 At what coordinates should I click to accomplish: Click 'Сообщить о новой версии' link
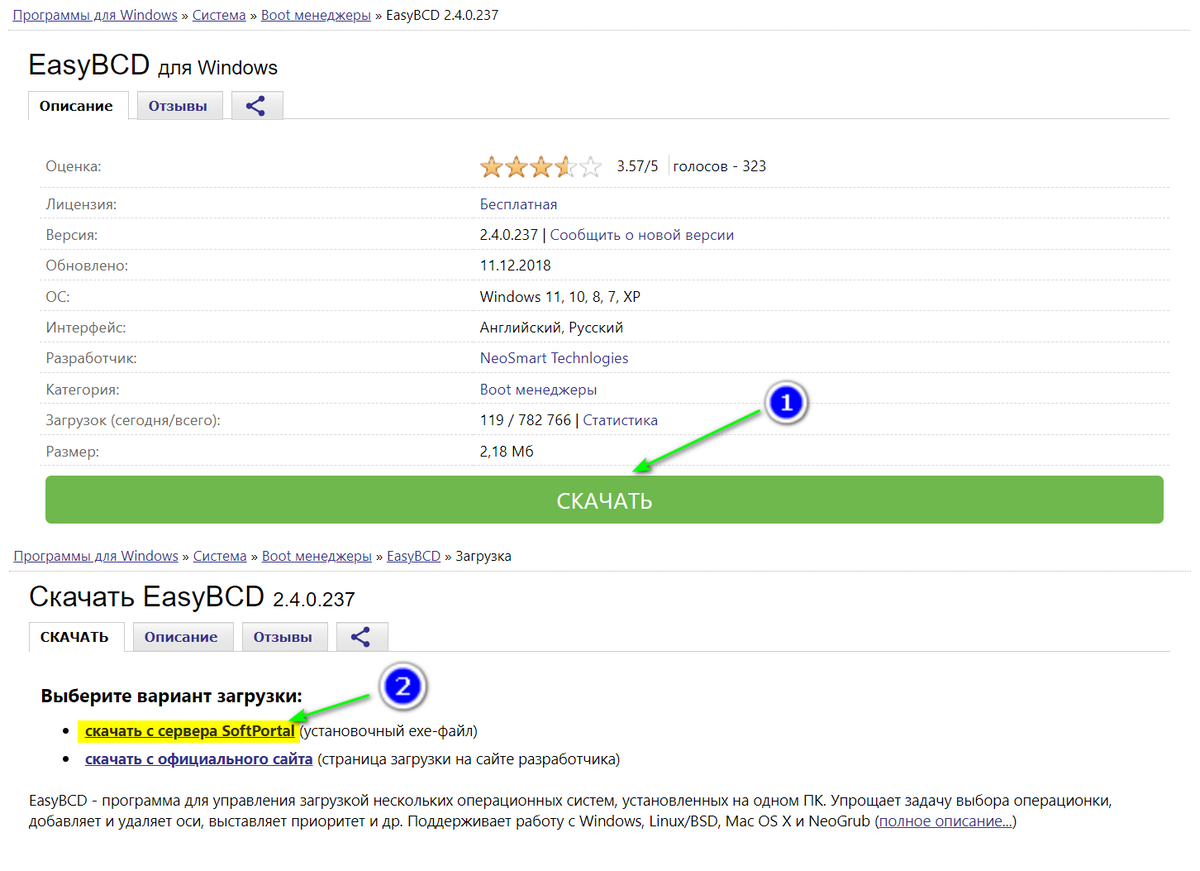[642, 235]
